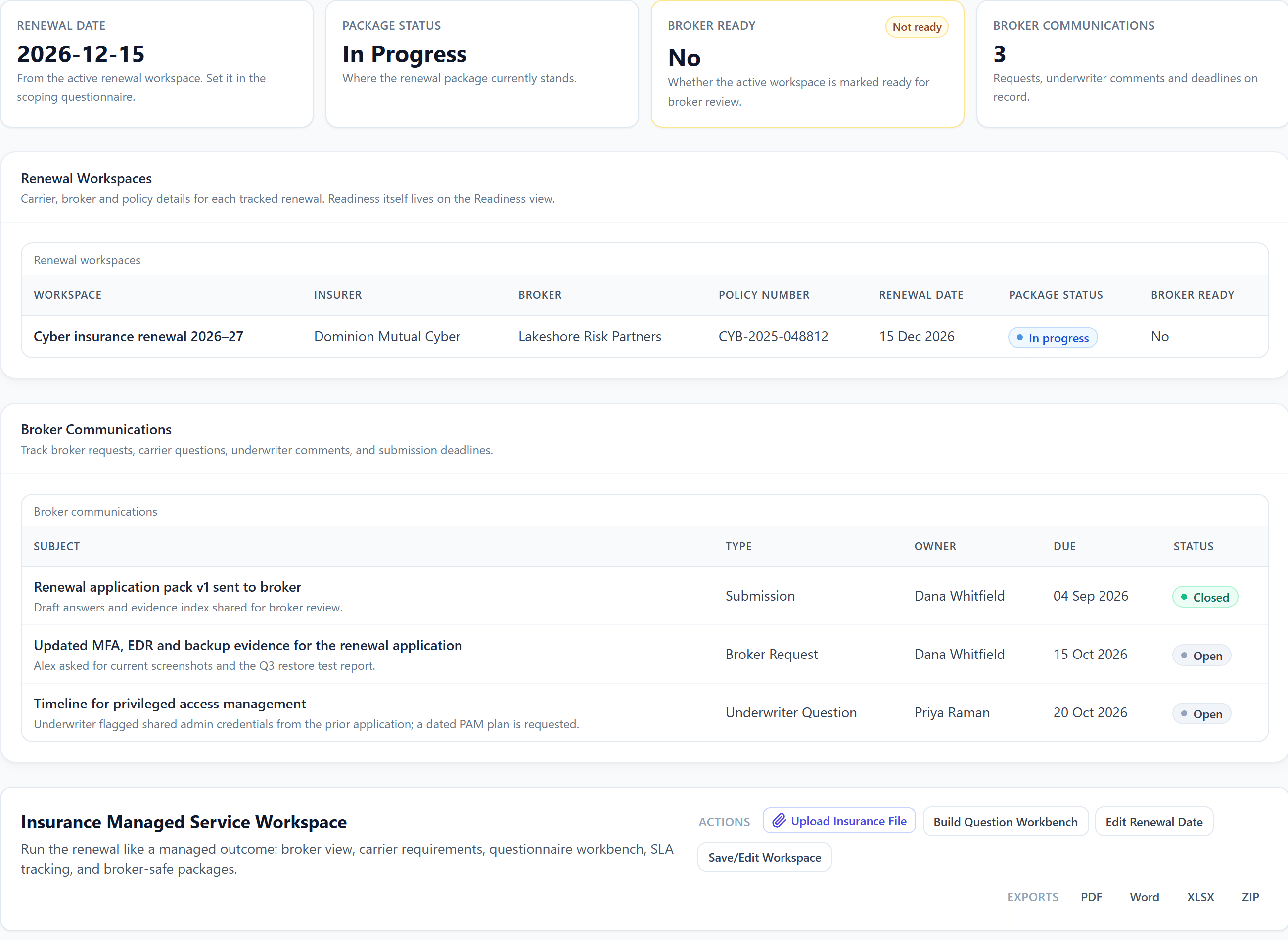Screen dimensions: 1288x940
Task: Select policy number CYB-2025-048812
Action: click(773, 337)
